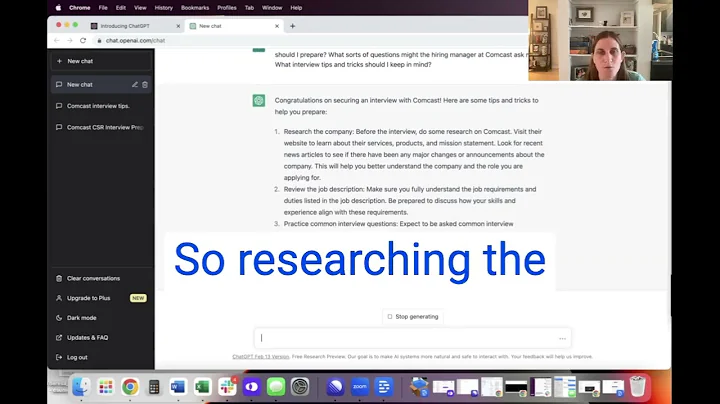Open the View menu
This screenshot has height=404, width=720.
tap(140, 8)
